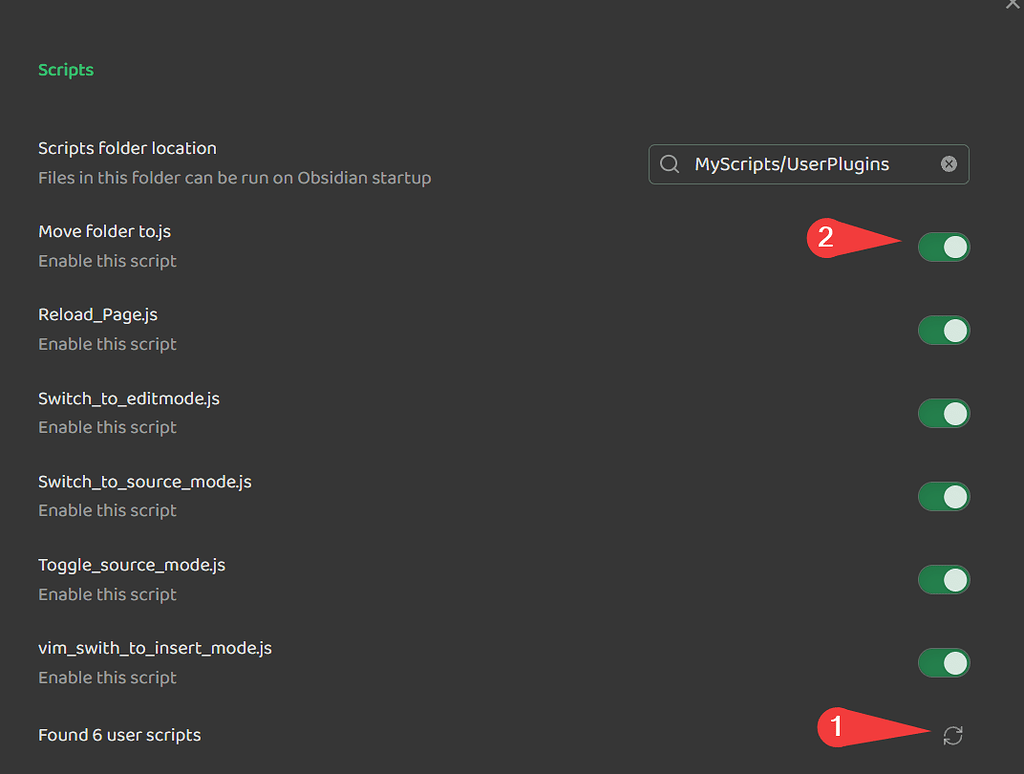This screenshot has height=774, width=1024.
Task: Click the Scripts folder location label
Action: tap(127, 148)
